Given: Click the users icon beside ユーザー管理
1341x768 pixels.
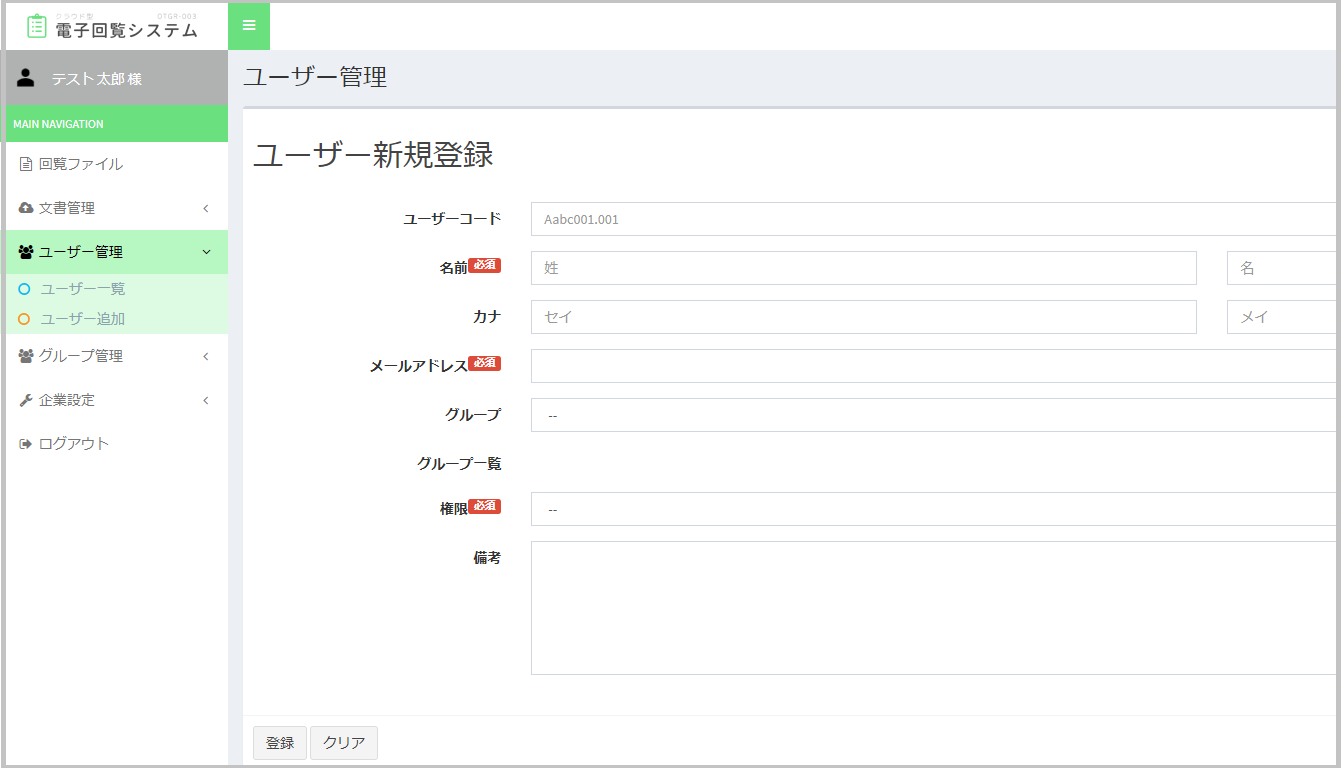Looking at the screenshot, I should point(26,252).
